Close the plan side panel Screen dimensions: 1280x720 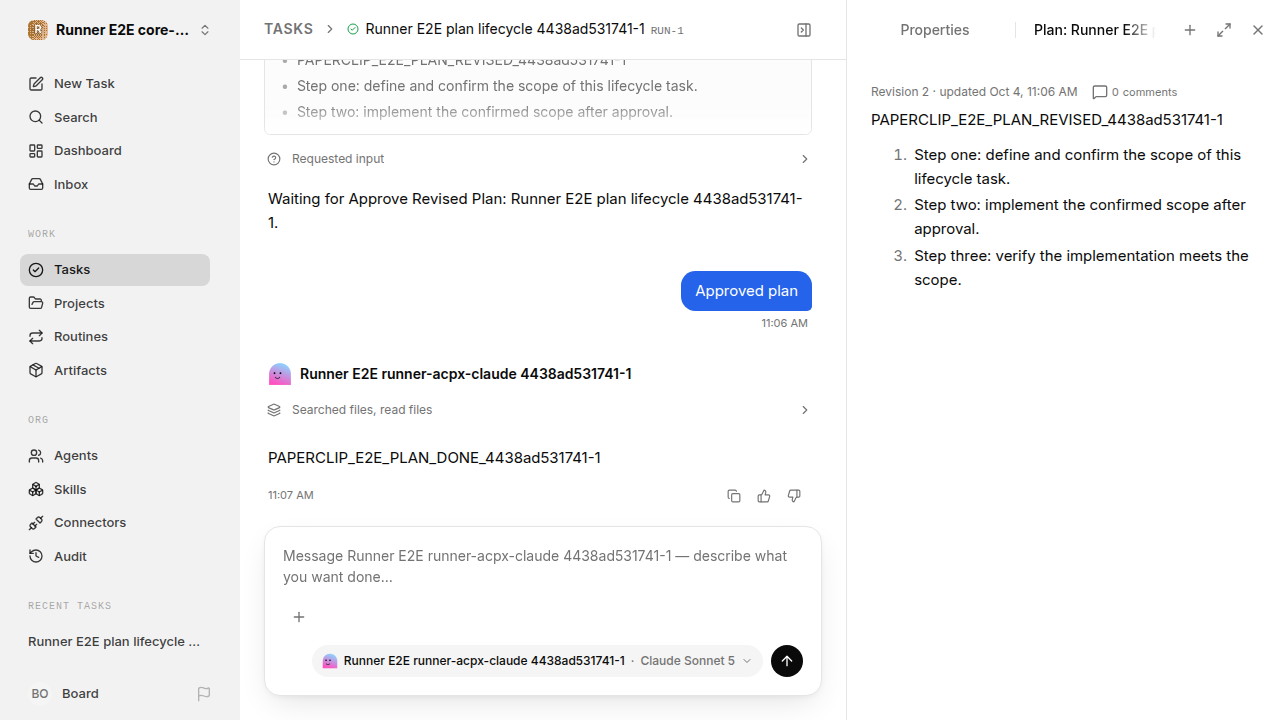[x=1258, y=30]
